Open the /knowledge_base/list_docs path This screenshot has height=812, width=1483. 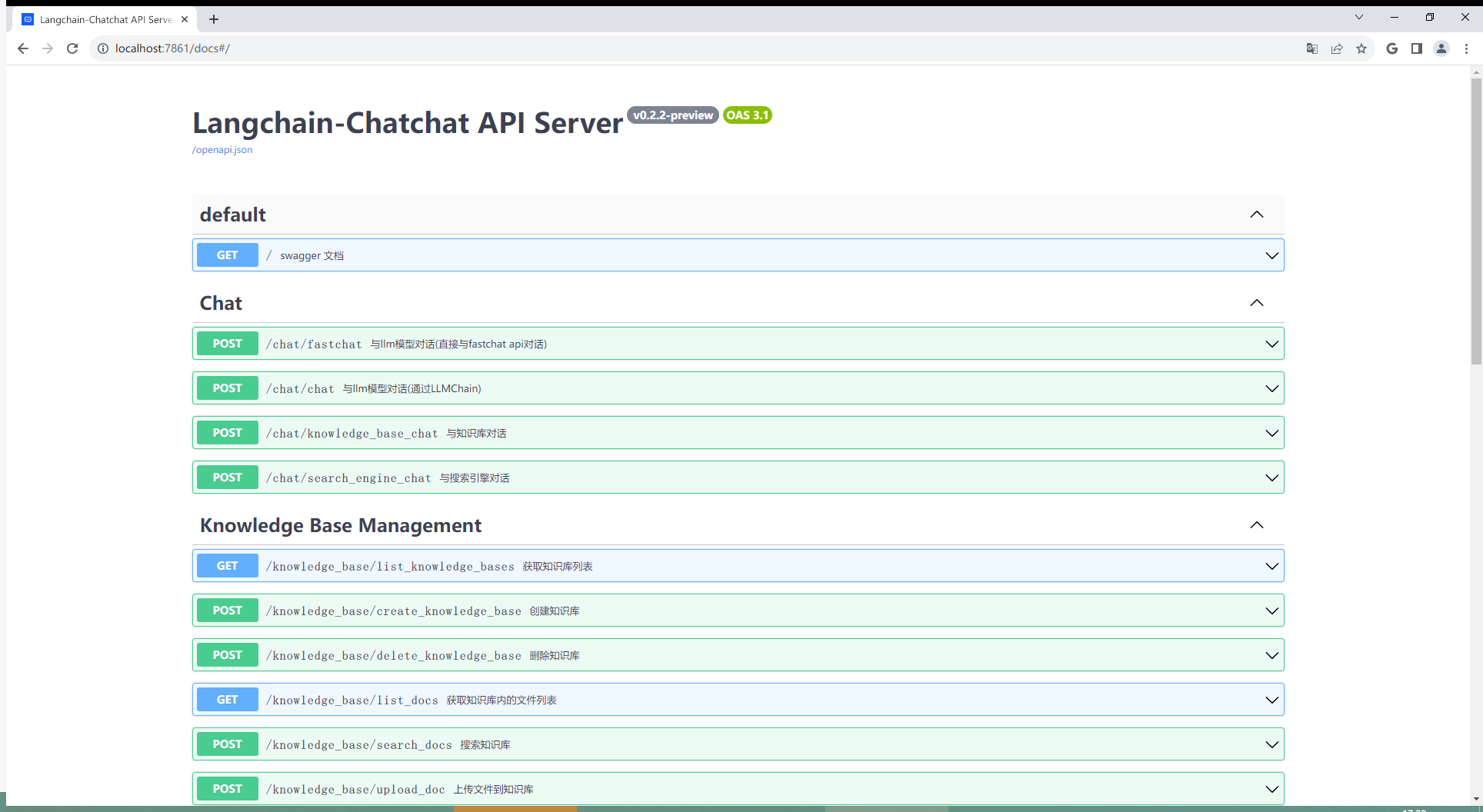tap(352, 701)
